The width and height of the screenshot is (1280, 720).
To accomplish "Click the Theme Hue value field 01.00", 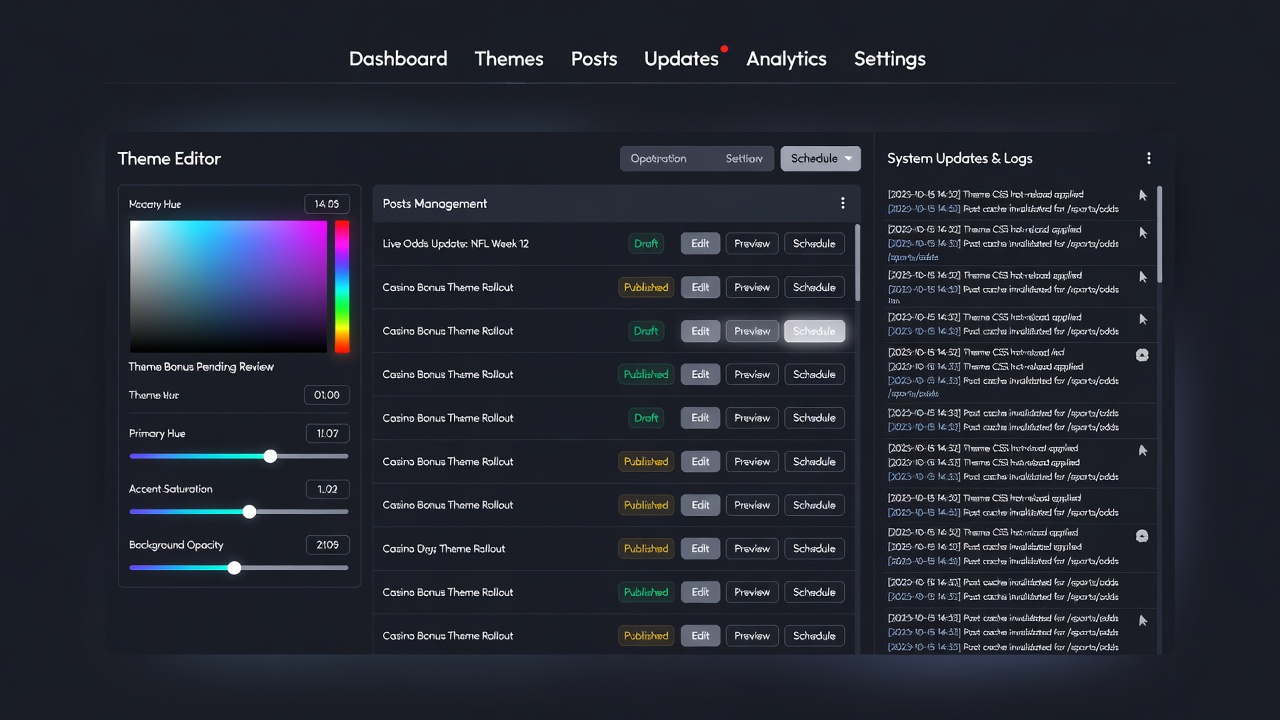I will click(x=327, y=395).
